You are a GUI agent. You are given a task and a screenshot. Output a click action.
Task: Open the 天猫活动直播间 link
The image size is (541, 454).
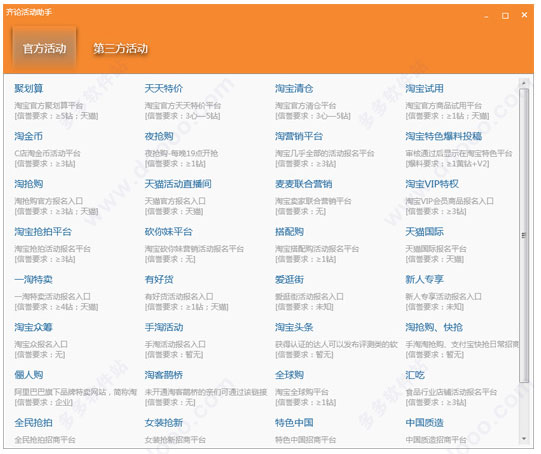178,184
